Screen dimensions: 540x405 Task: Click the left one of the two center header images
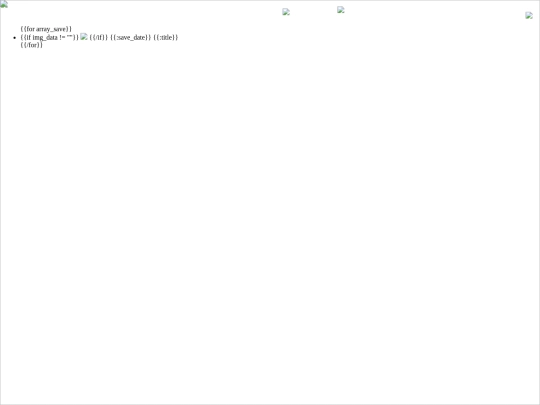click(286, 12)
